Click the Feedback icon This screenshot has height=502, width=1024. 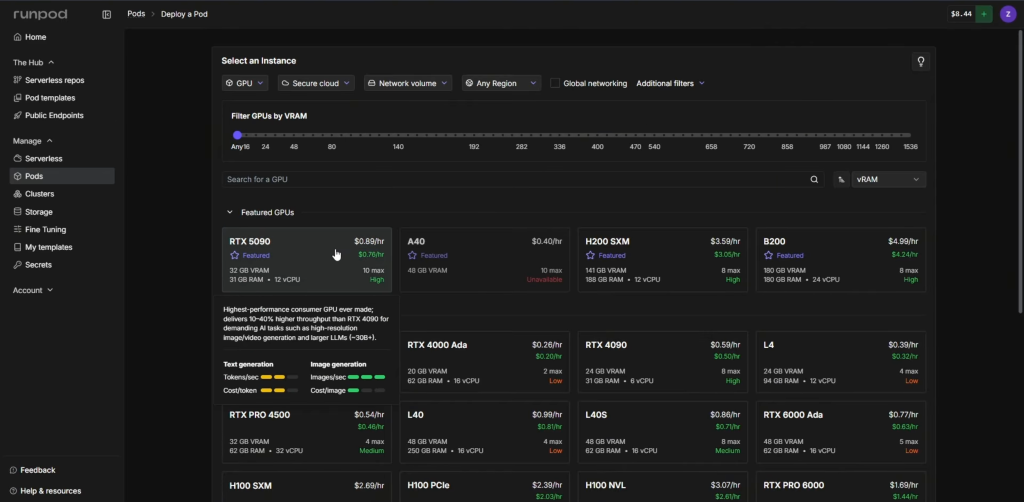[14, 471]
